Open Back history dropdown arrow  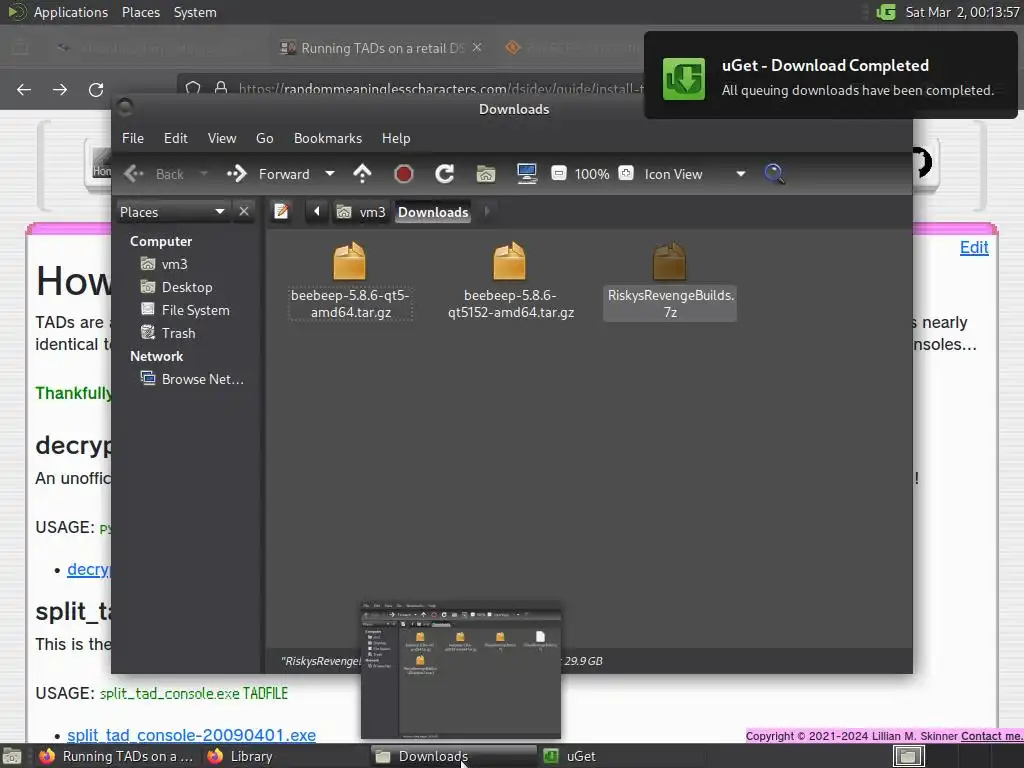[x=204, y=174]
